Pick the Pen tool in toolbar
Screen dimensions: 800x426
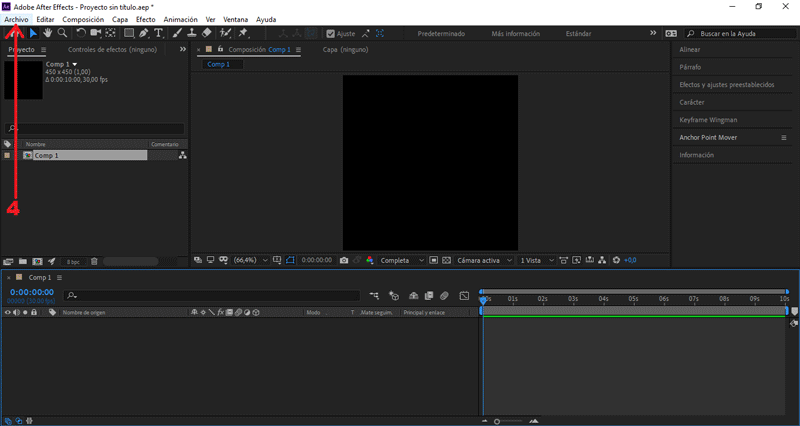(144, 33)
